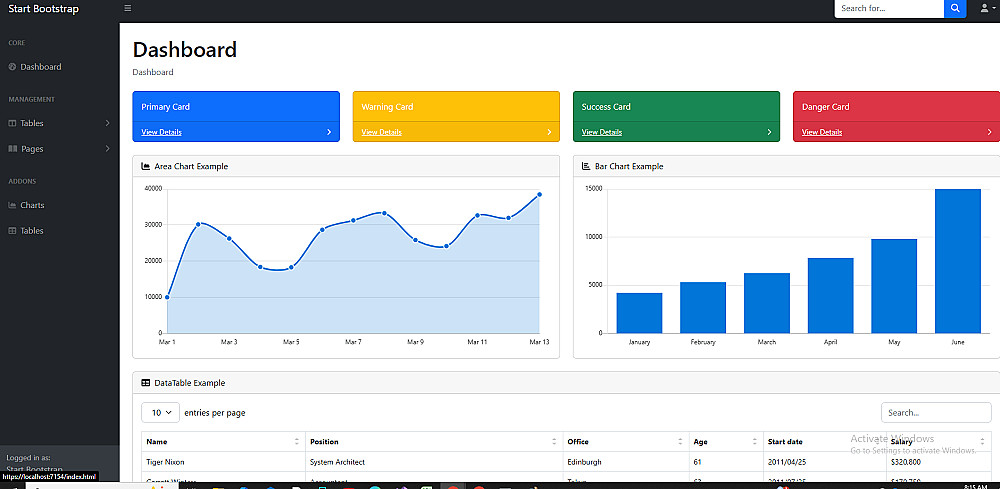This screenshot has height=489, width=1000.
Task: Click the 'Logged in as:' sidebar footer text
Action: pyautogui.click(x=28, y=458)
